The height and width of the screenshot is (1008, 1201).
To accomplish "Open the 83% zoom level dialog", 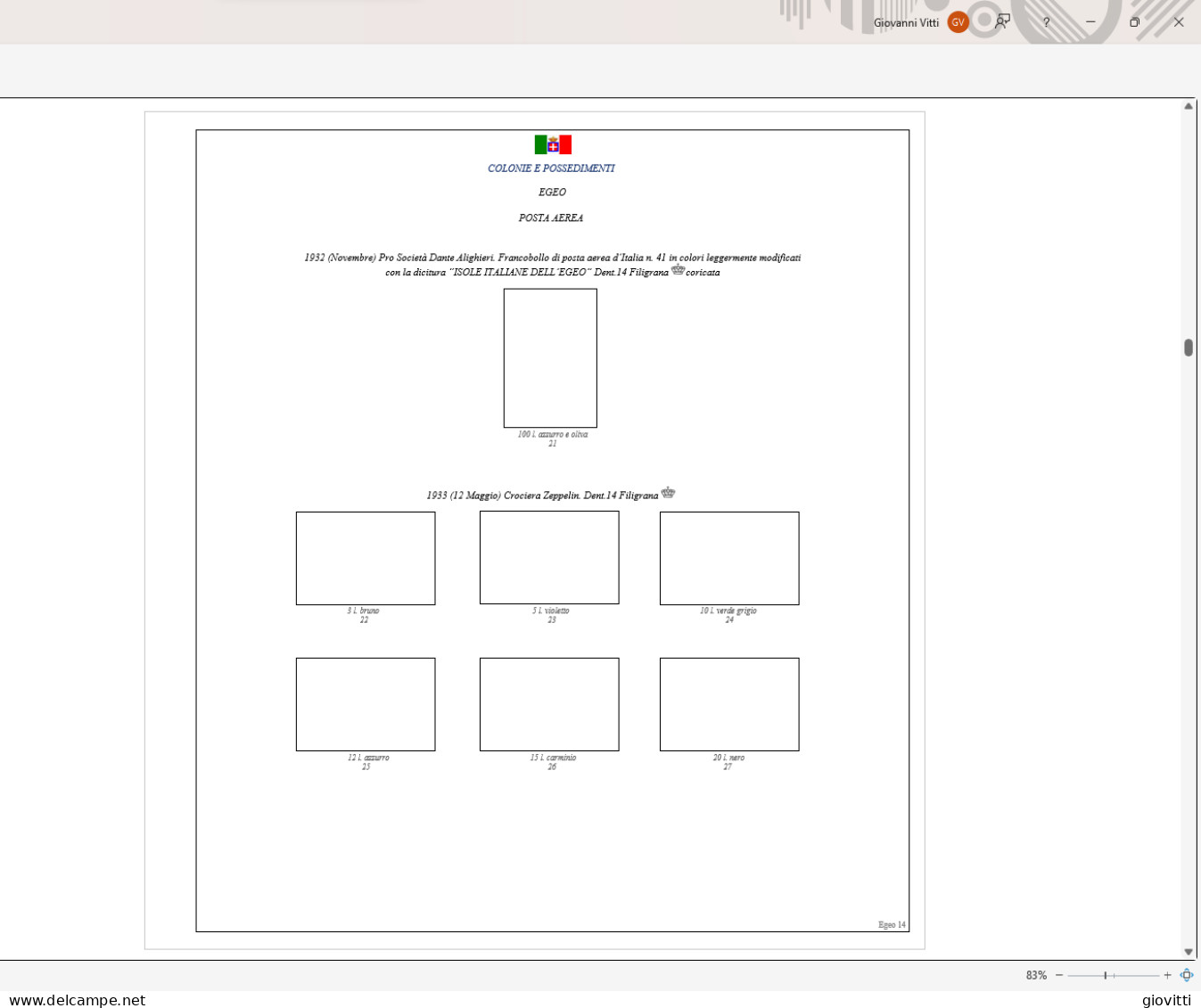I will pyautogui.click(x=1036, y=975).
